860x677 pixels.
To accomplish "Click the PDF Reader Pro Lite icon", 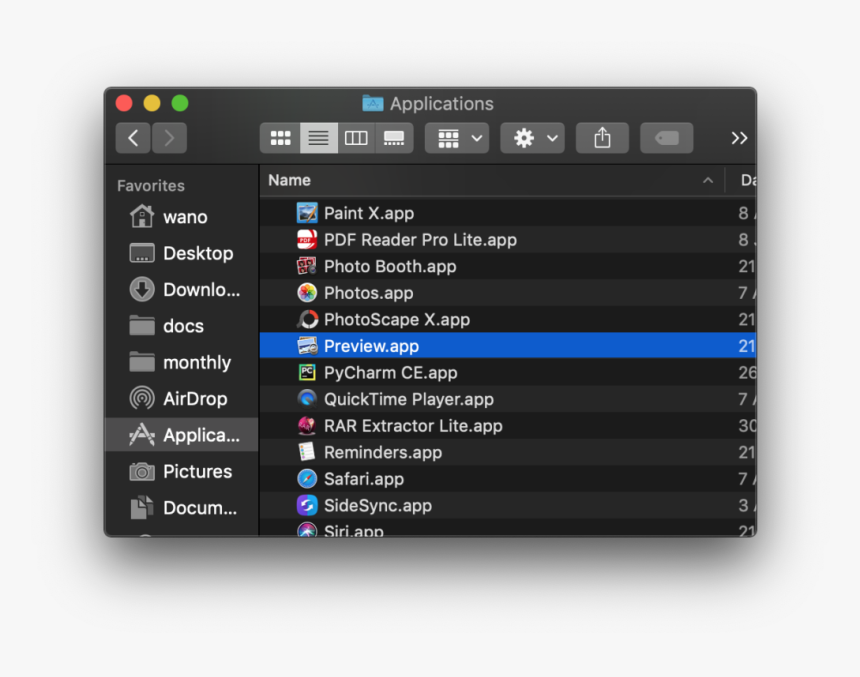I will (307, 240).
